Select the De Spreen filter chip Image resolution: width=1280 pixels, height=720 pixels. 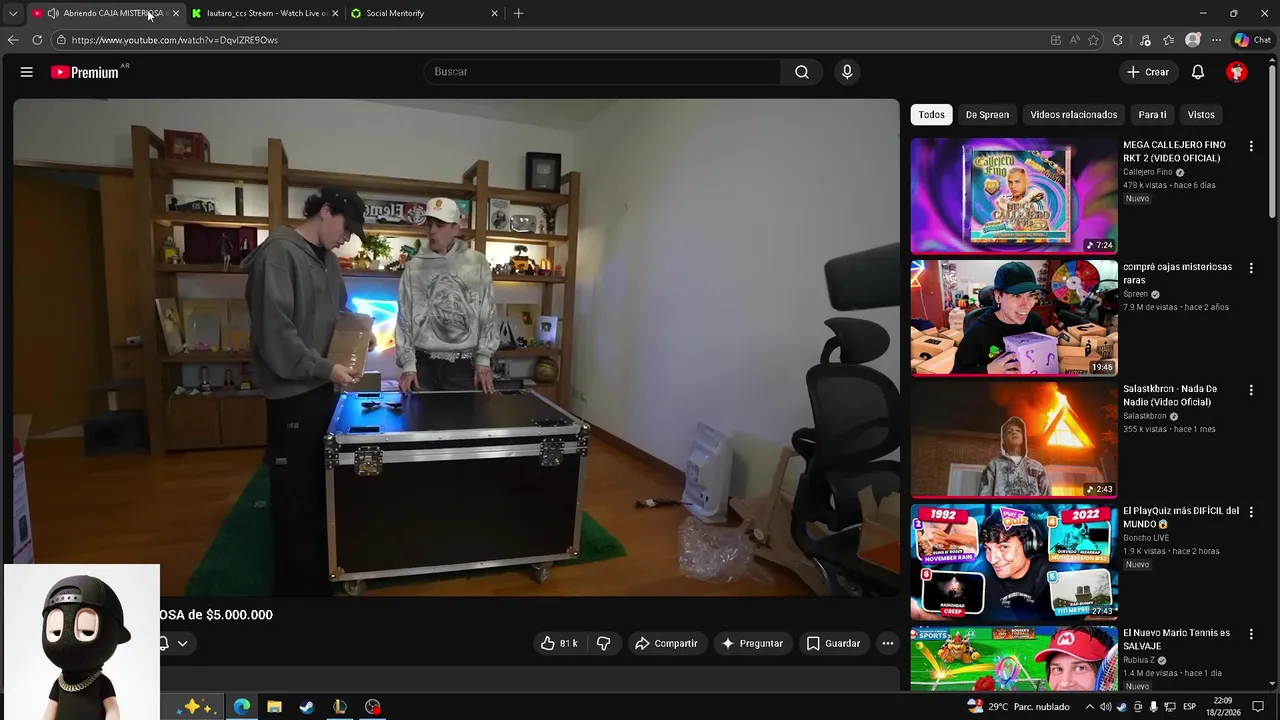pos(987,115)
